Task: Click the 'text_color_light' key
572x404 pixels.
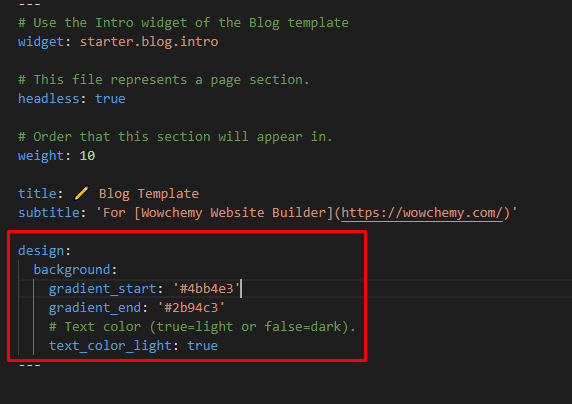Action: click(110, 345)
